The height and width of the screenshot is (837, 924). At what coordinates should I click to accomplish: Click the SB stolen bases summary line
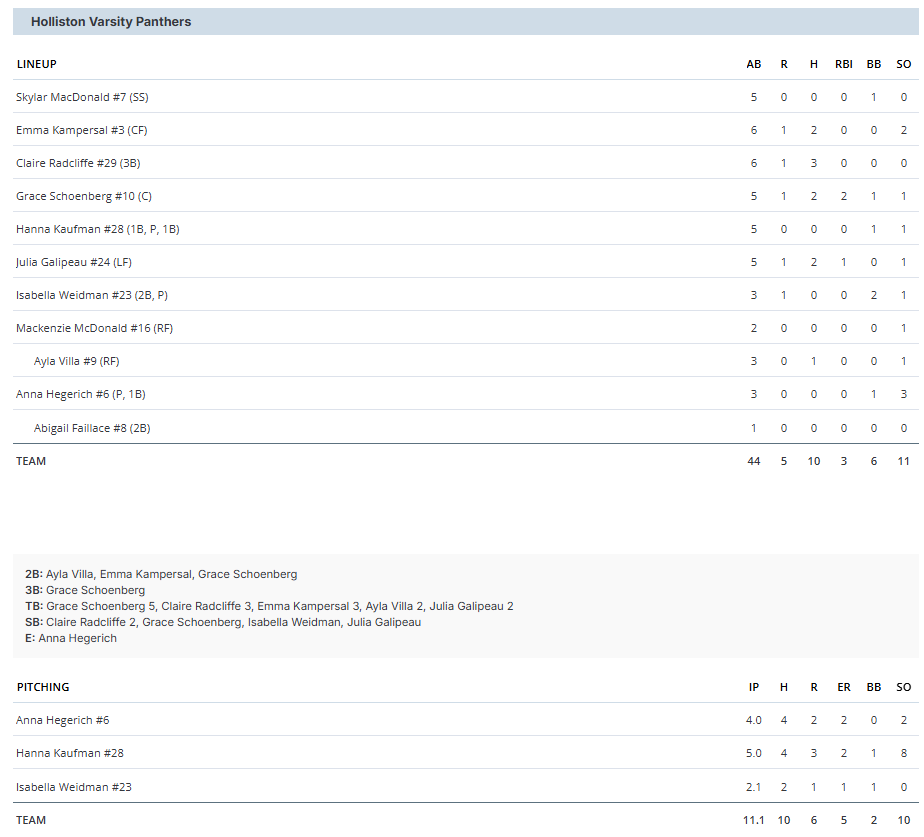pyautogui.click(x=223, y=622)
